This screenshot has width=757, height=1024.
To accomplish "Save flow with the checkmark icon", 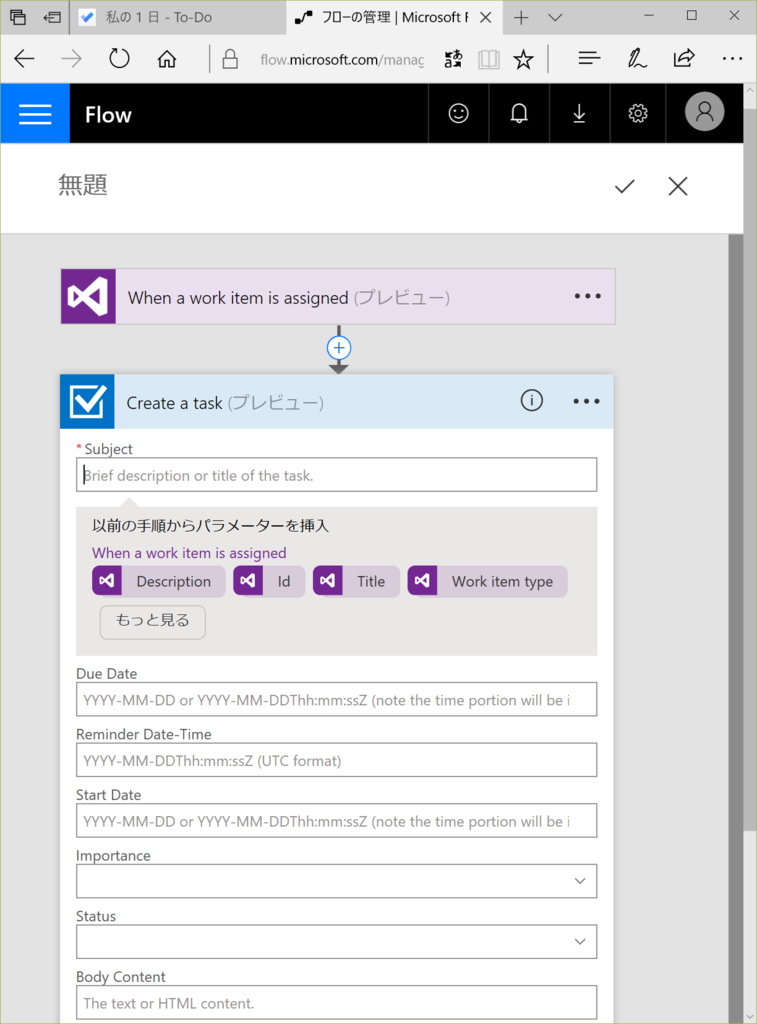I will (x=624, y=187).
